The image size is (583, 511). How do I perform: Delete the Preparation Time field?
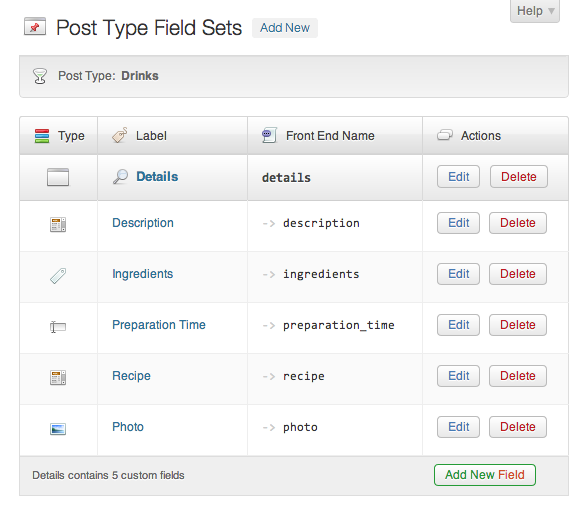(x=518, y=325)
